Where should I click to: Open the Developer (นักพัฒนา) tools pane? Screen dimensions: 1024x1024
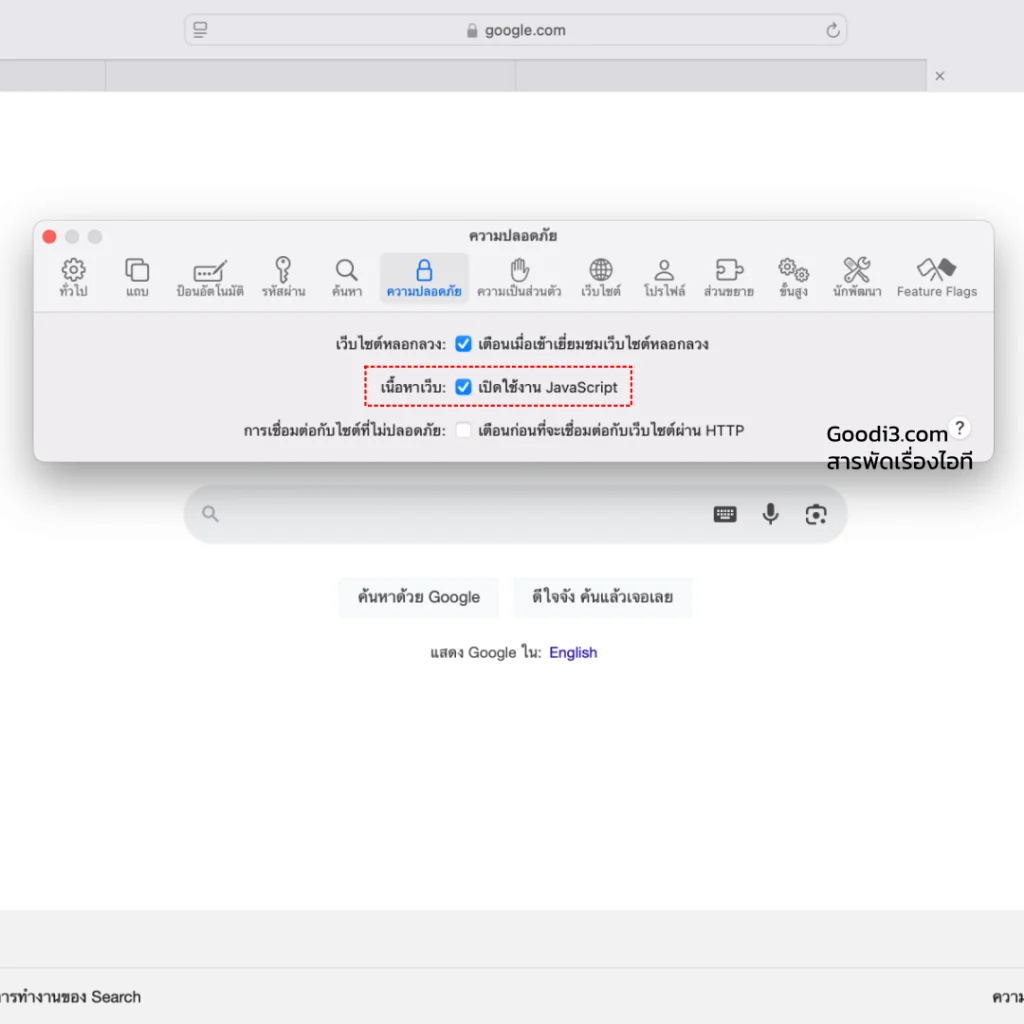click(x=857, y=278)
